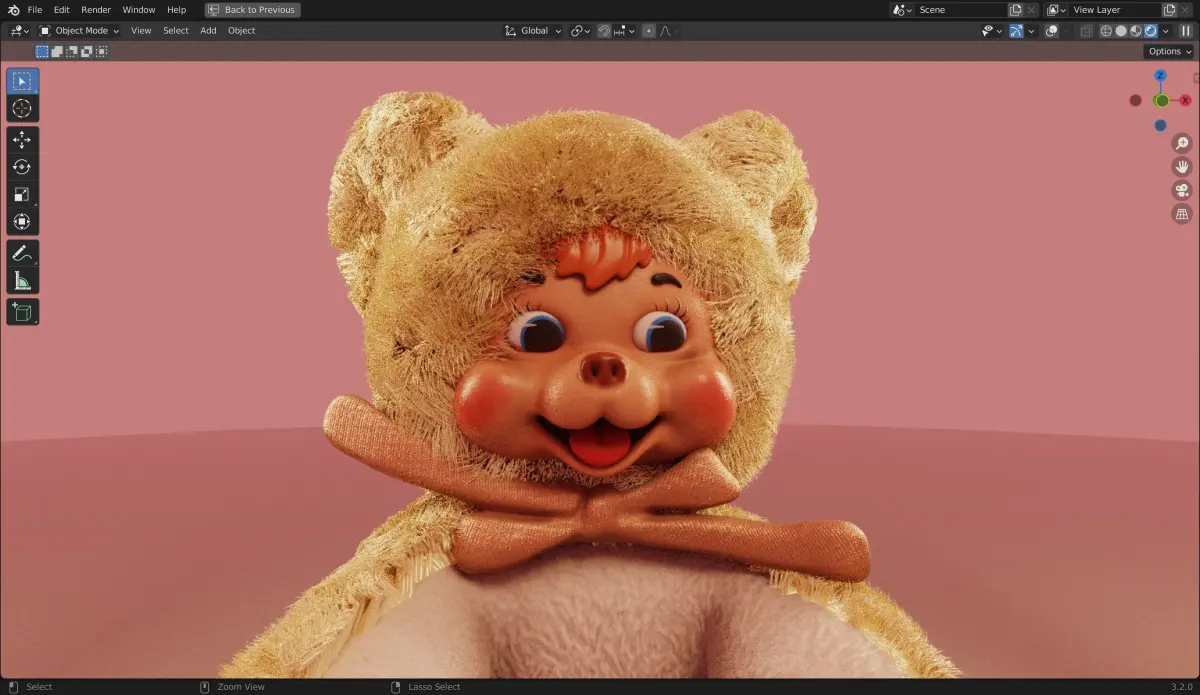Toggle X-ray display

pyautogui.click(x=1086, y=31)
